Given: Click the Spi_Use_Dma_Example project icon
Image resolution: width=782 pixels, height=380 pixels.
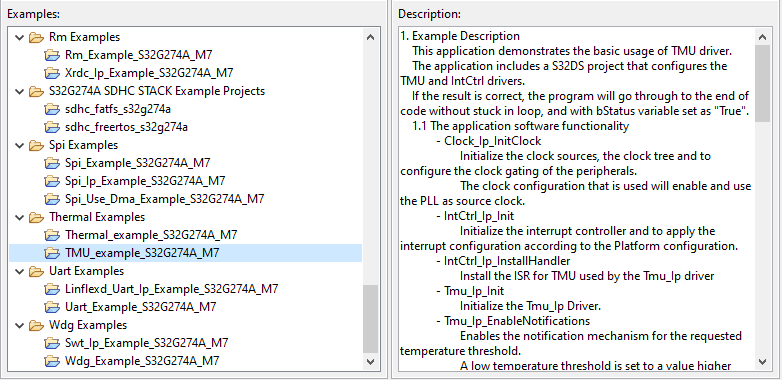Looking at the screenshot, I should pos(52,199).
